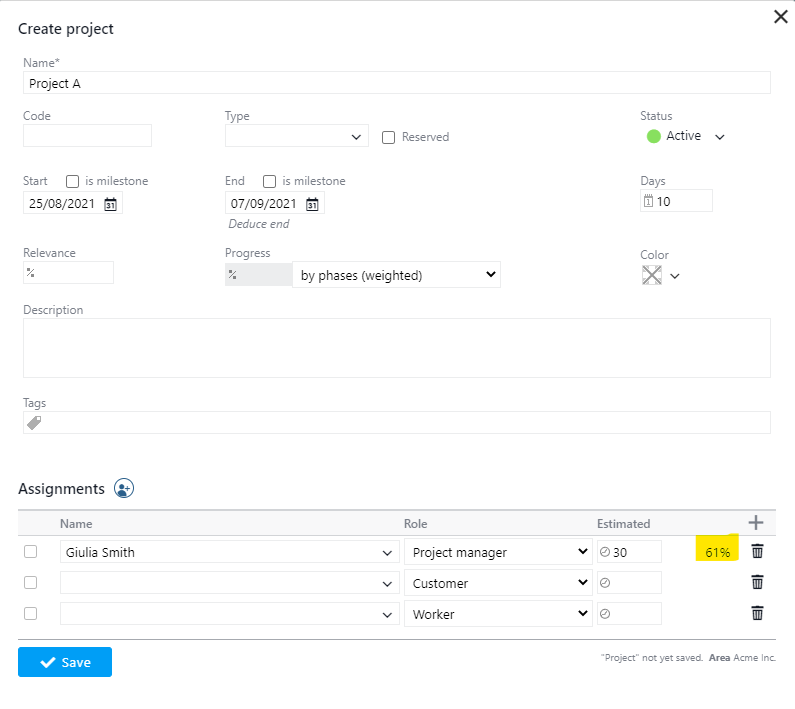Open the progress 'by phases (weighted)' dropdown
The image size is (795, 709).
pos(396,275)
